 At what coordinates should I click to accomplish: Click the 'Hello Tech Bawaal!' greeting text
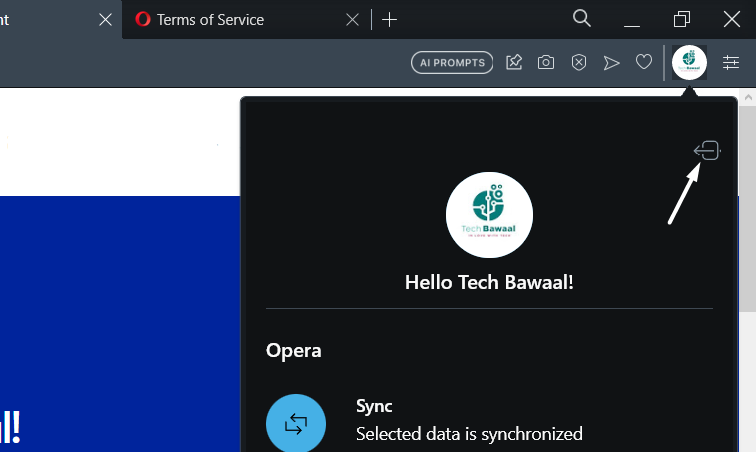(x=489, y=282)
